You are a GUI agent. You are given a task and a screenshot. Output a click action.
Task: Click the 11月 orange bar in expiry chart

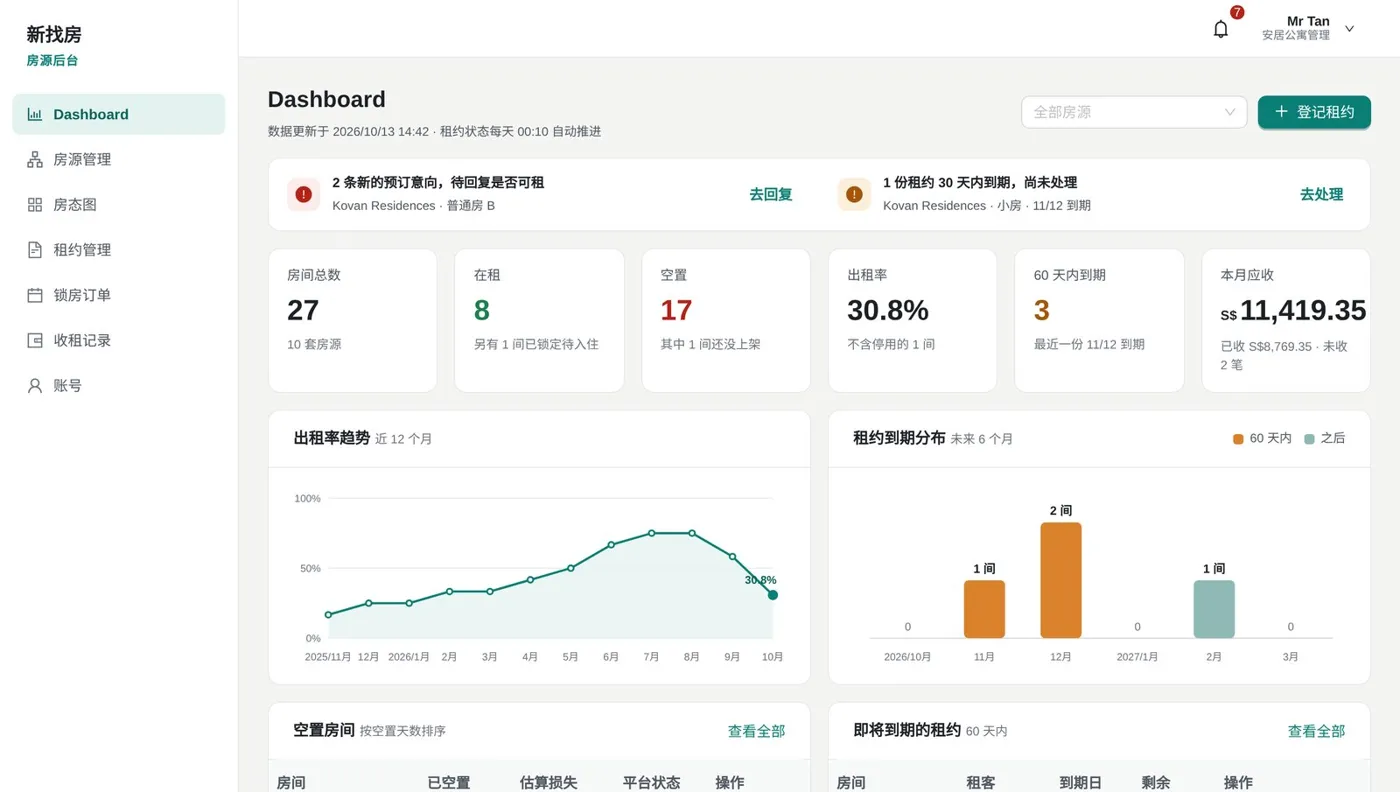pos(984,609)
